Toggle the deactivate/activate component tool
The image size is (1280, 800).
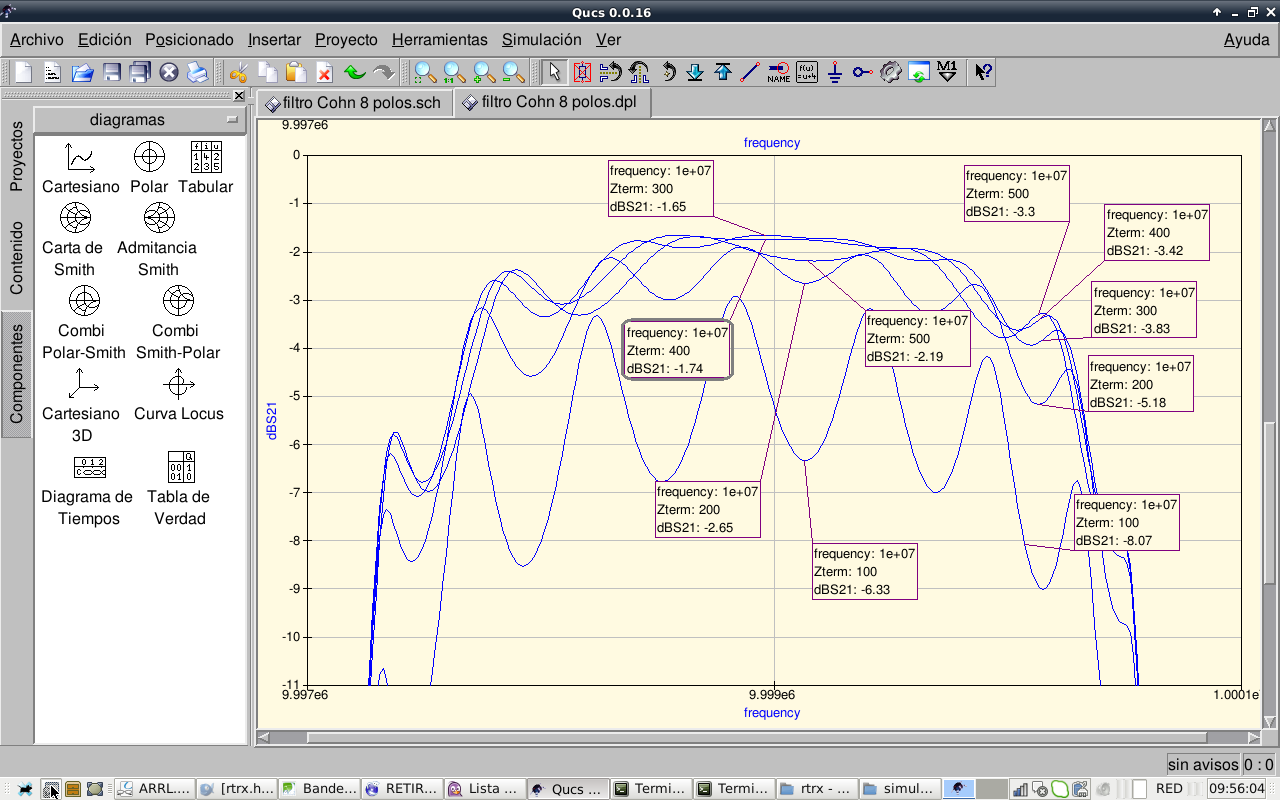click(x=583, y=72)
